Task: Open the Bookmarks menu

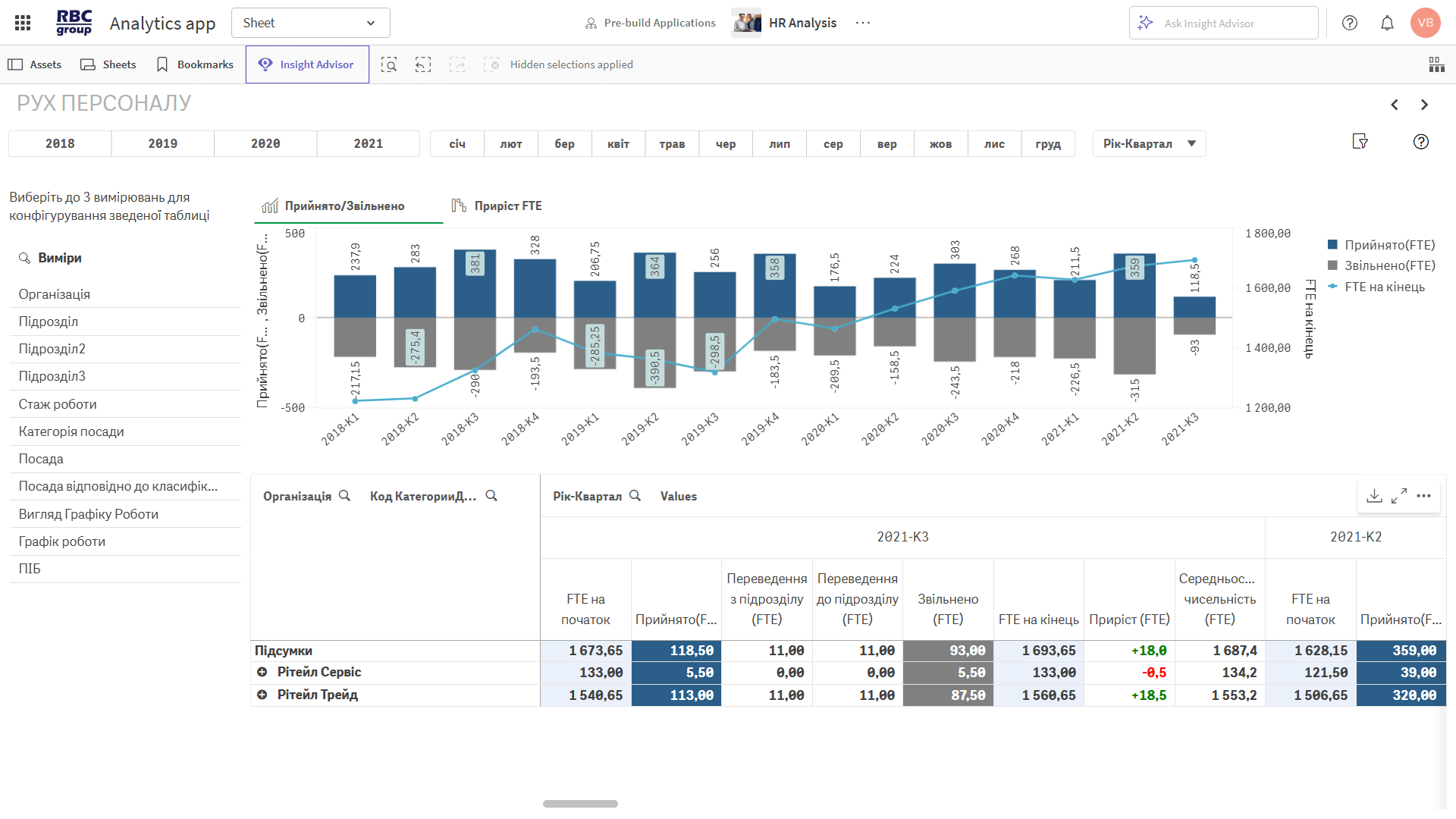Action: click(x=195, y=64)
